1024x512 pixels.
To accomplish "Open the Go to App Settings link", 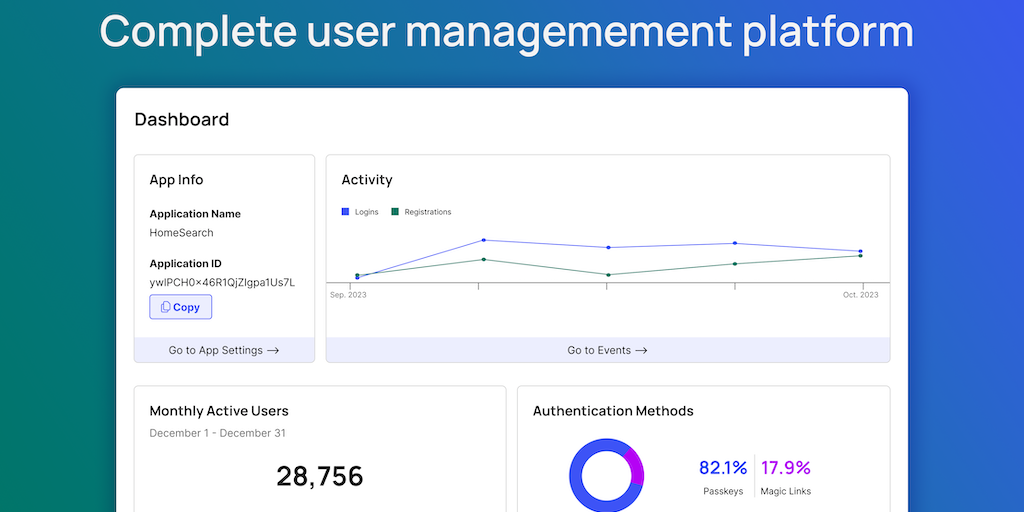I will (224, 350).
